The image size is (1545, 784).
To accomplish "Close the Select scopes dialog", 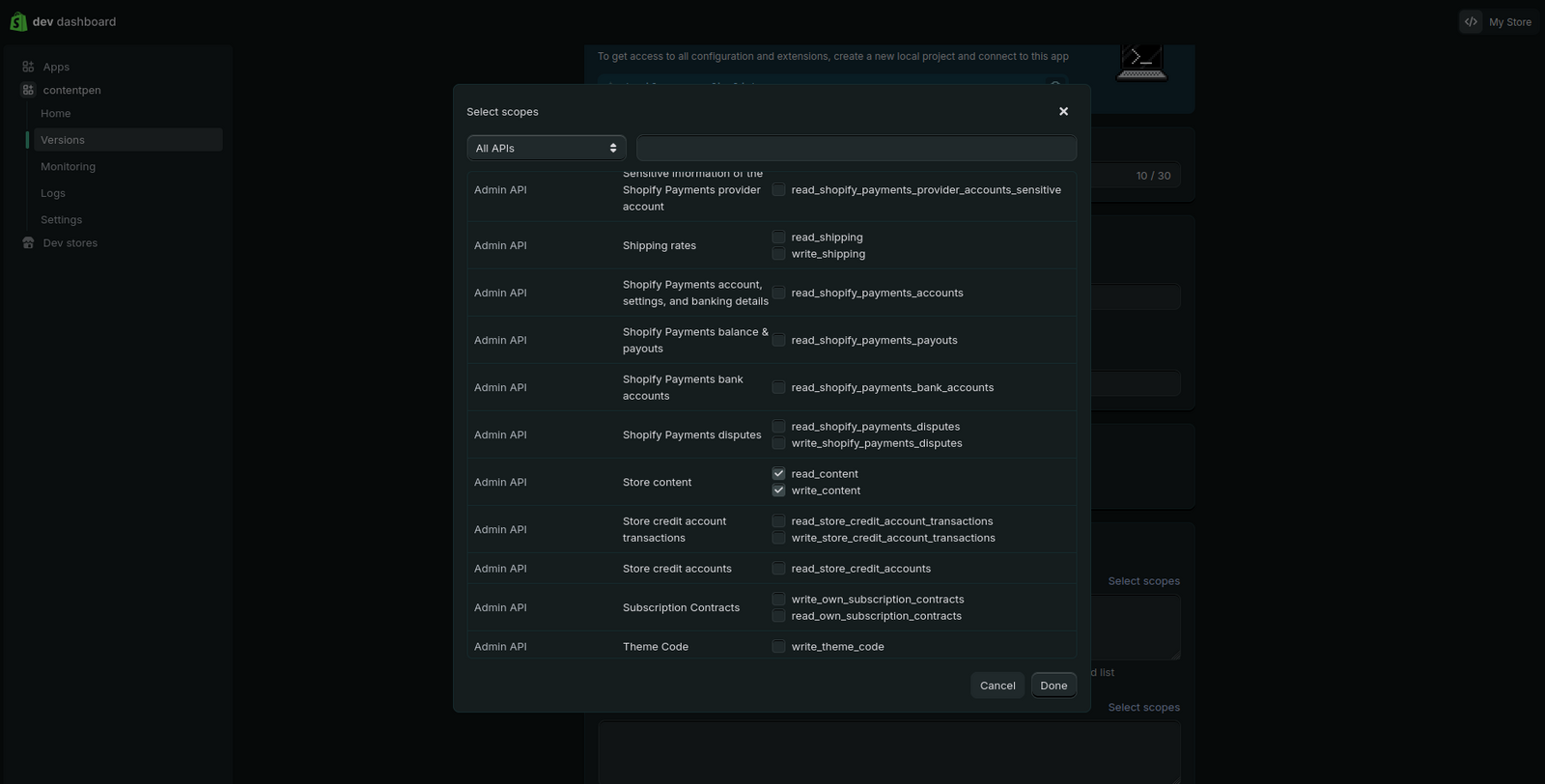I will coord(1063,112).
